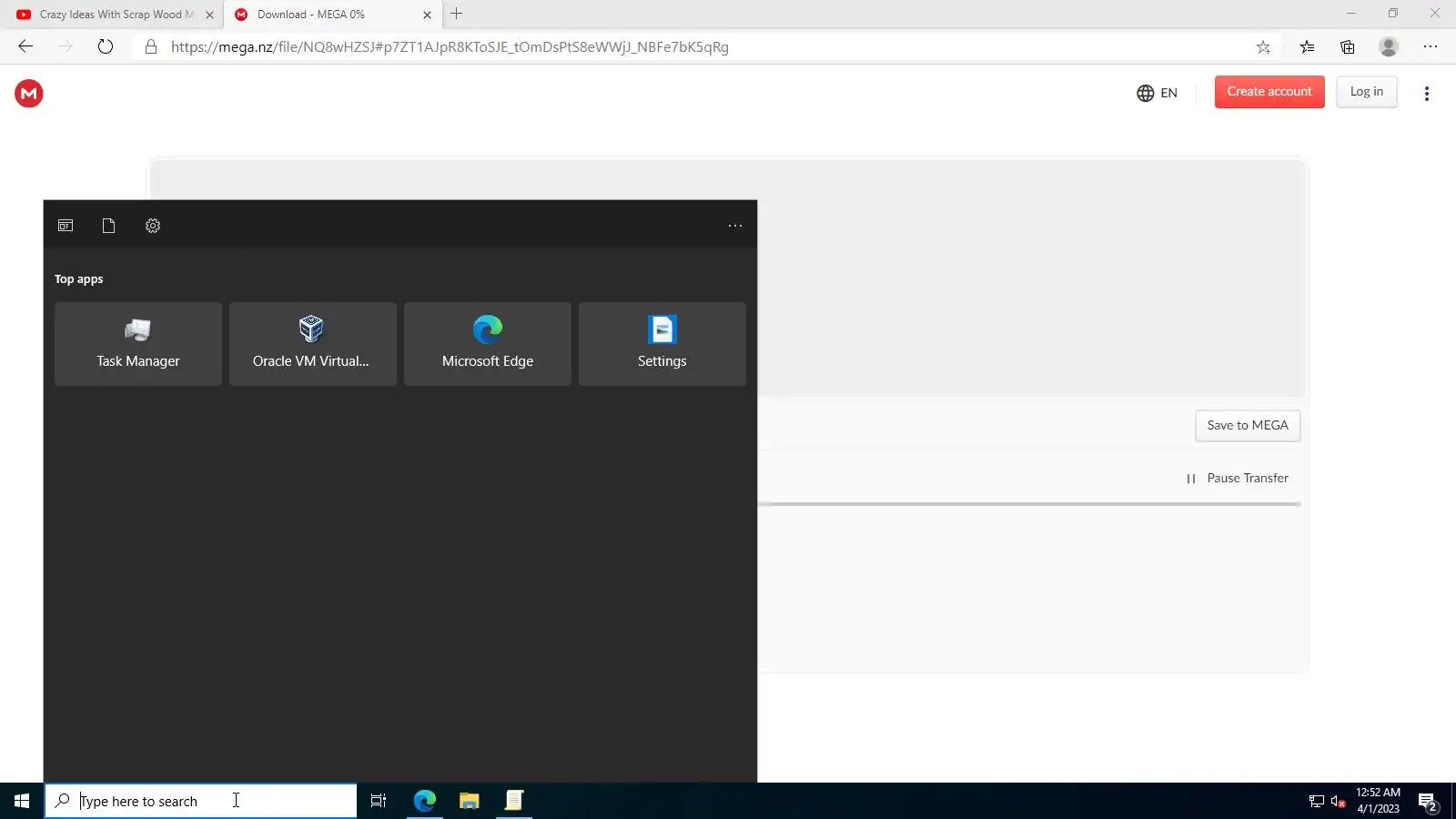Click the Create account button
This screenshot has width=1456, height=819.
pyautogui.click(x=1269, y=92)
